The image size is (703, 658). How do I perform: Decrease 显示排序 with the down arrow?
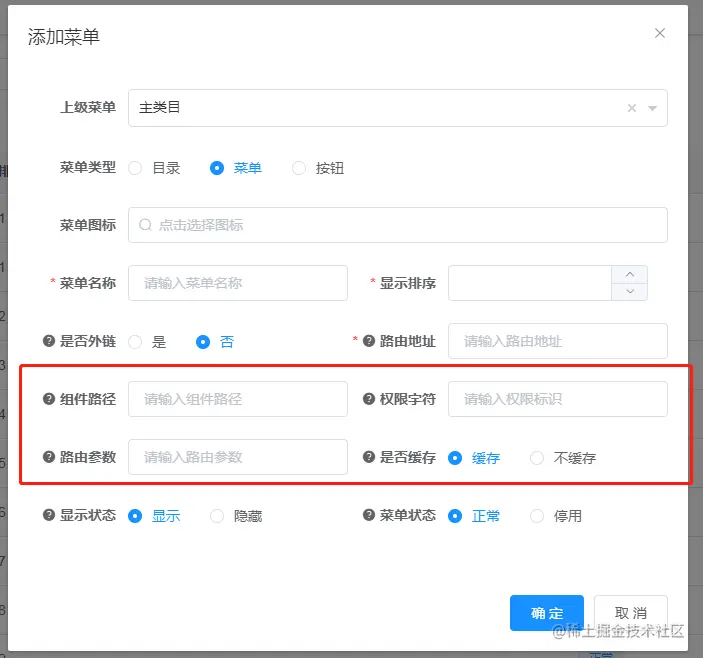click(x=630, y=291)
